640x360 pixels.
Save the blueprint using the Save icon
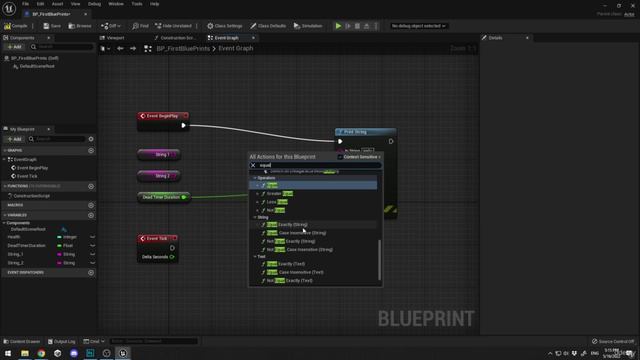(52, 26)
